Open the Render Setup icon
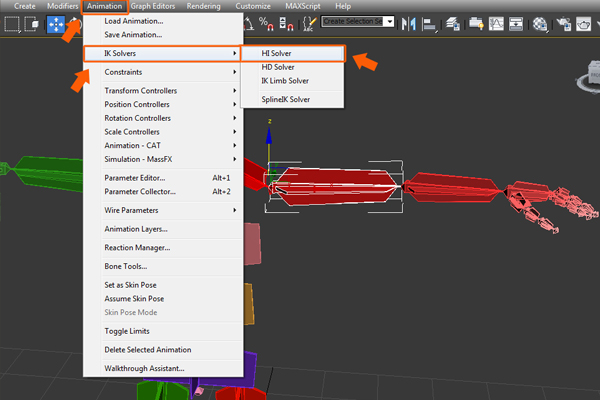The height and width of the screenshot is (400, 600). coord(564,24)
